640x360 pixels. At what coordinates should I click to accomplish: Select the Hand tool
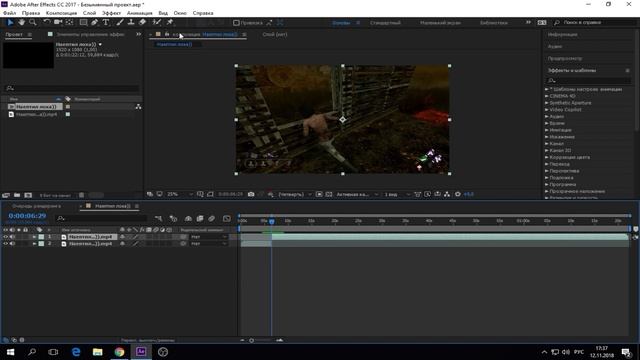click(x=22, y=22)
